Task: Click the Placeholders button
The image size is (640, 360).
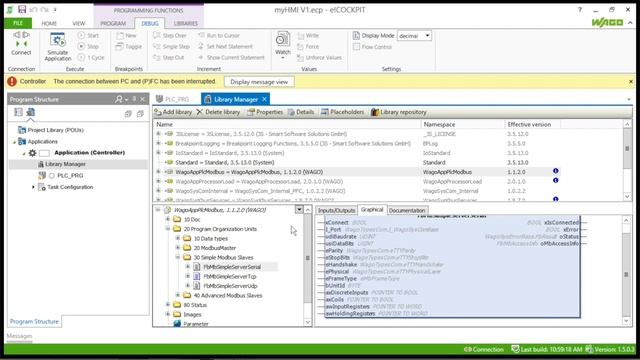Action: coord(342,112)
